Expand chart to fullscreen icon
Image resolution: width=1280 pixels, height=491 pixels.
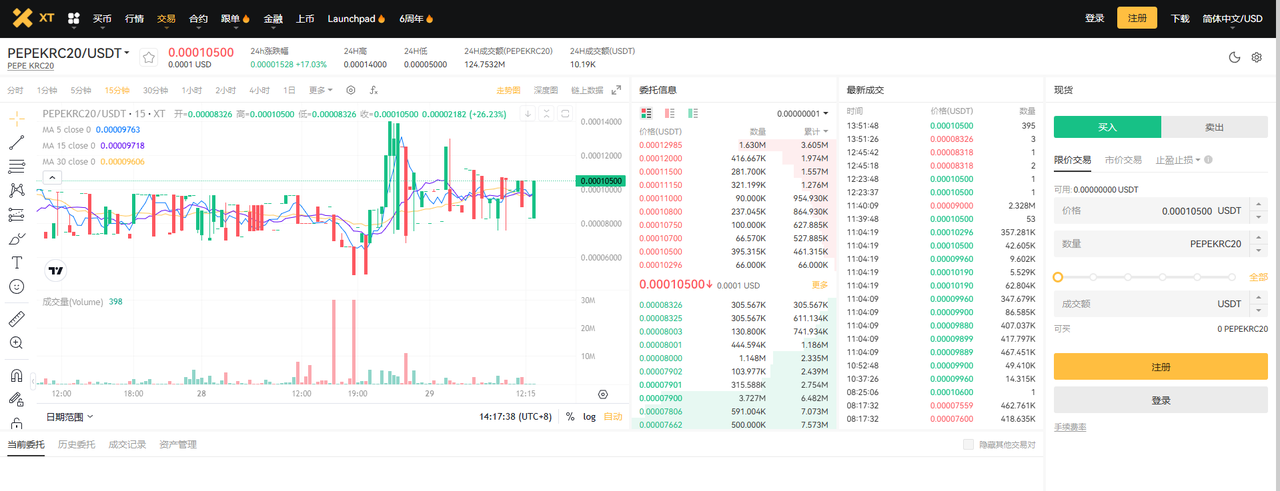coord(616,90)
